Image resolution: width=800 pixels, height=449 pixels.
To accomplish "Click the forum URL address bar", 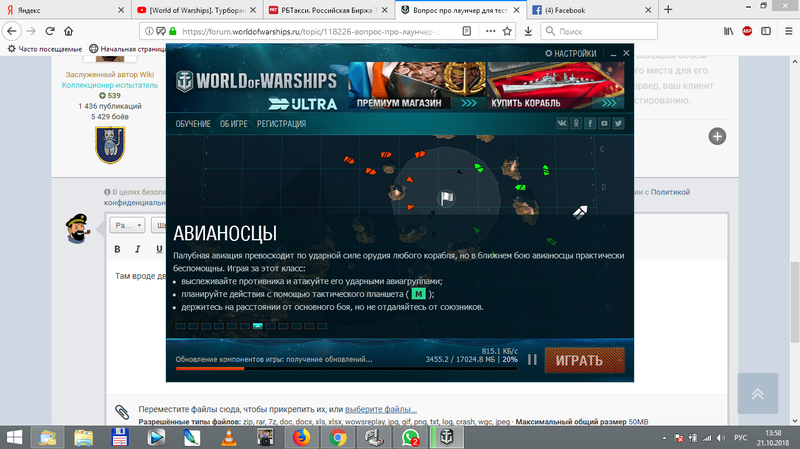I will pyautogui.click(x=311, y=32).
